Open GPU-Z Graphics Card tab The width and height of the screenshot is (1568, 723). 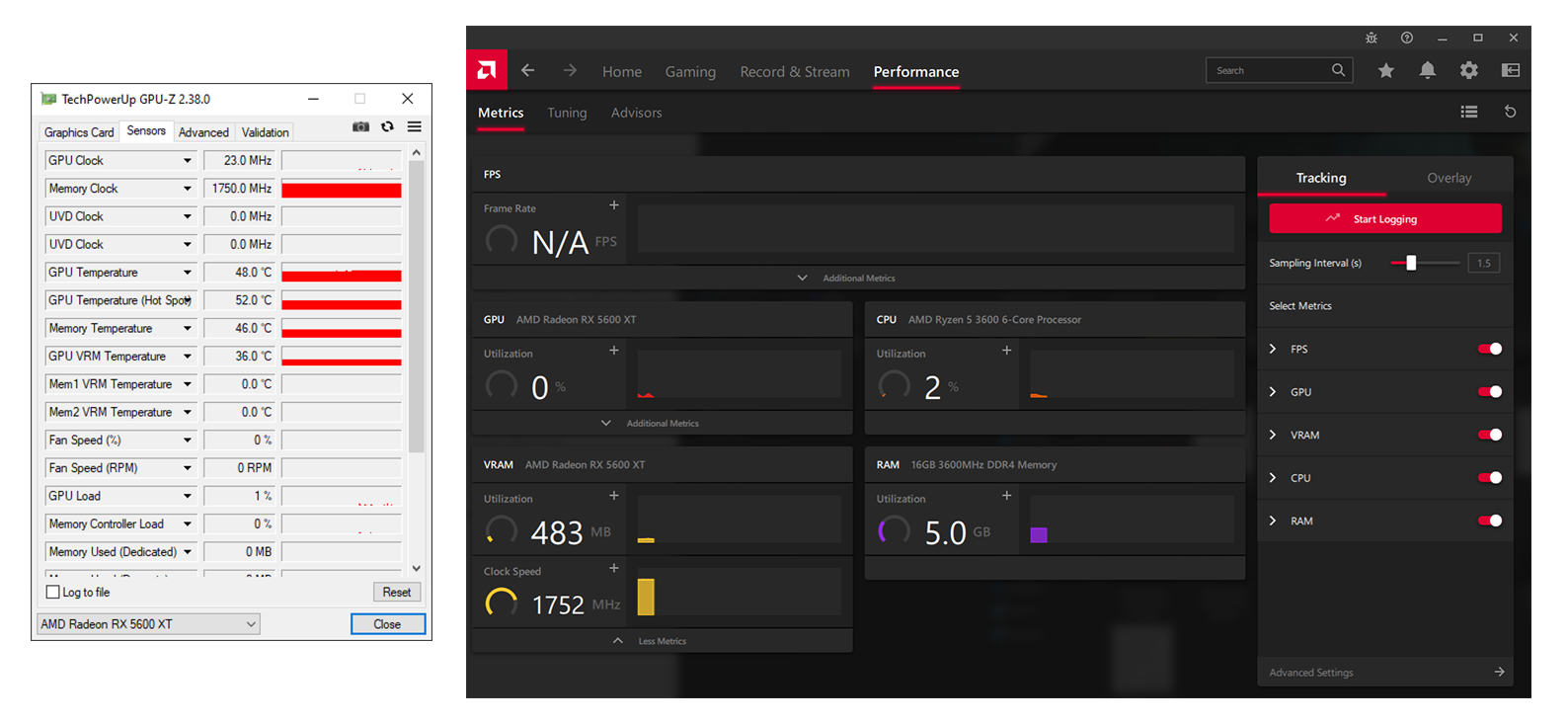coord(79,132)
